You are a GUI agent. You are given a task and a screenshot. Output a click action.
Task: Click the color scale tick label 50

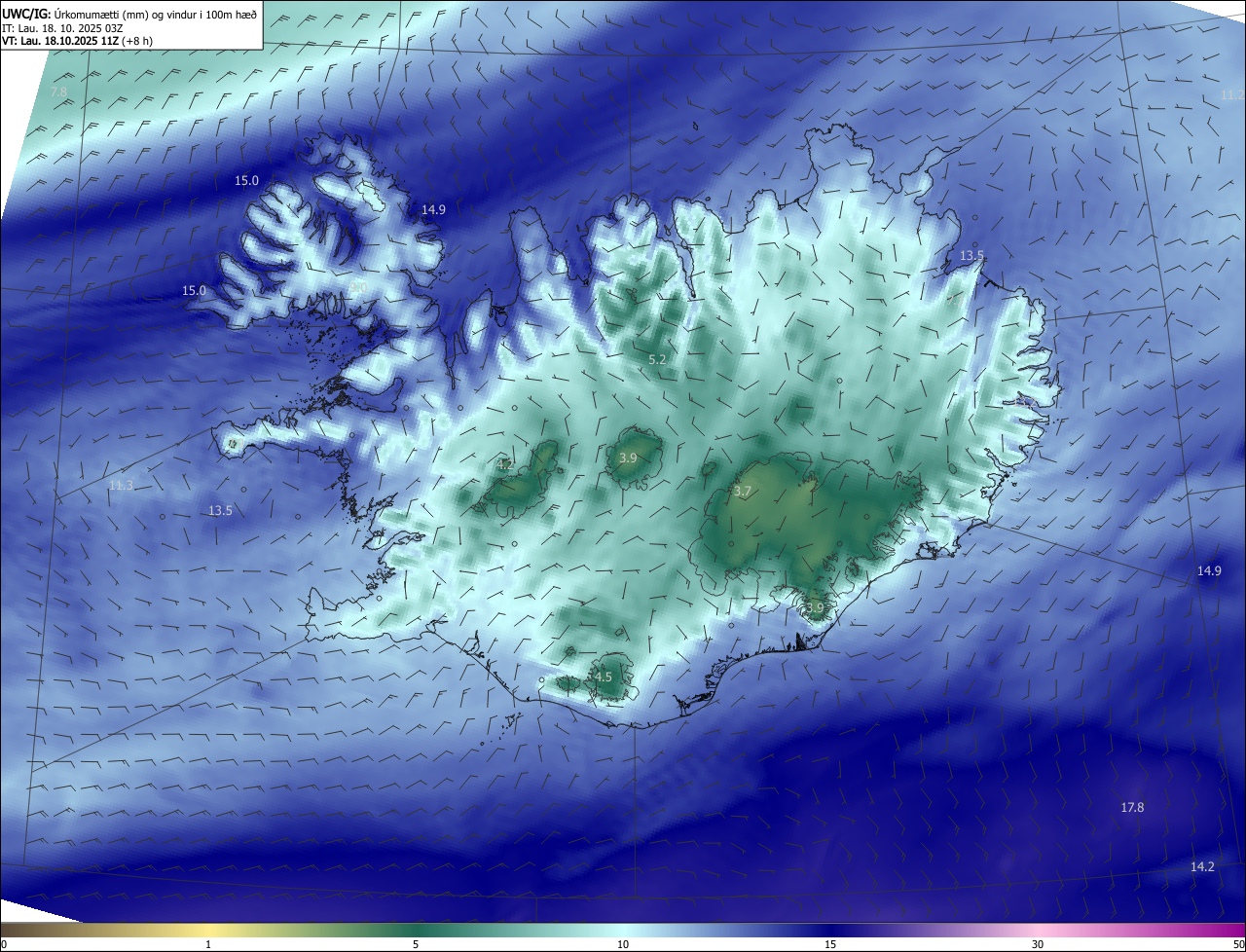[1238, 944]
